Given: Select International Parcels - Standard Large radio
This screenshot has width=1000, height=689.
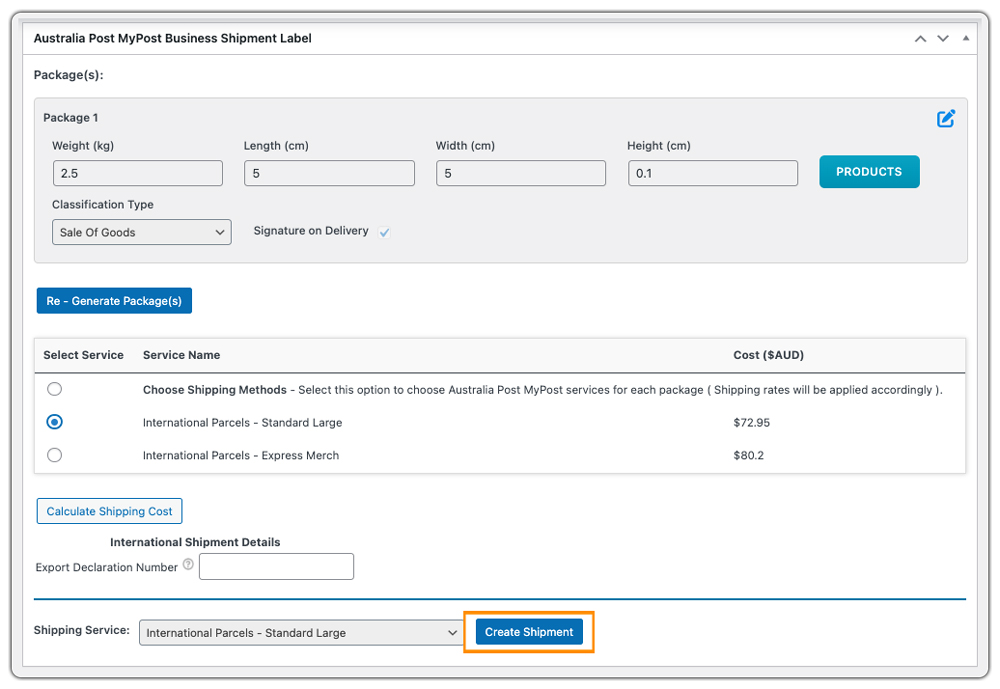Looking at the screenshot, I should tap(55, 422).
